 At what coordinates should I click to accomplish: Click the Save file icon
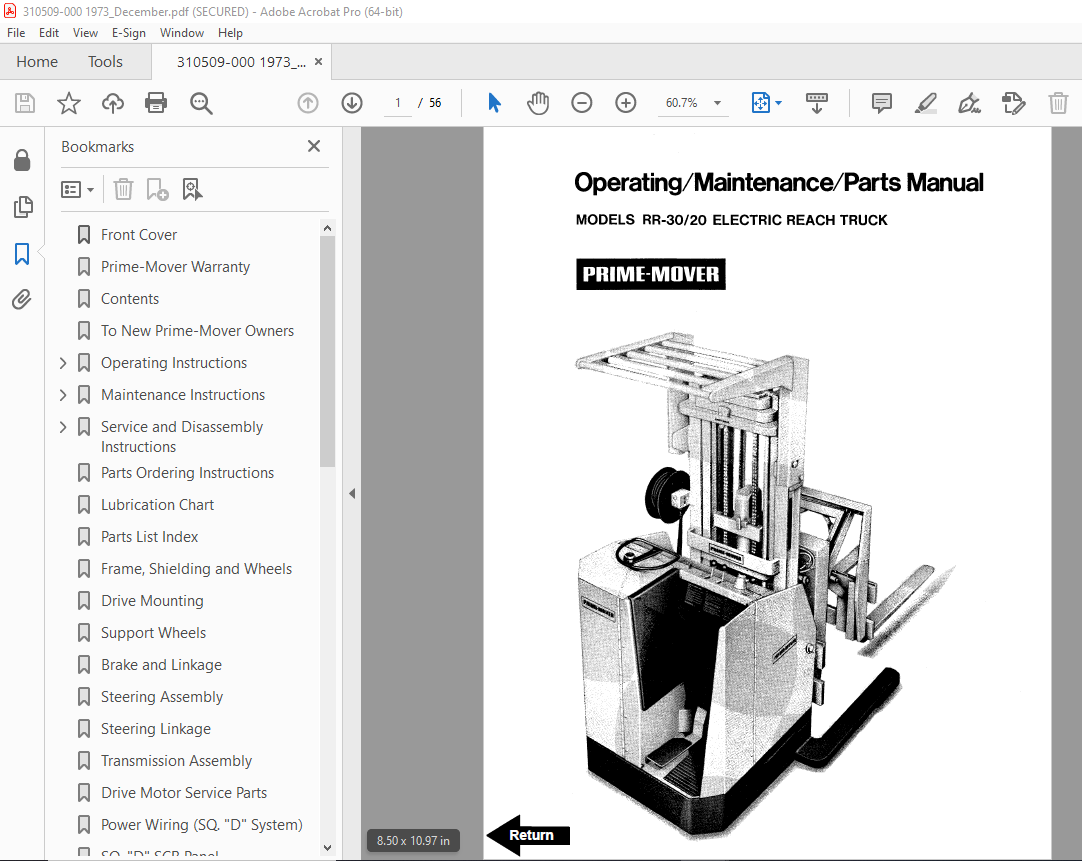click(25, 103)
